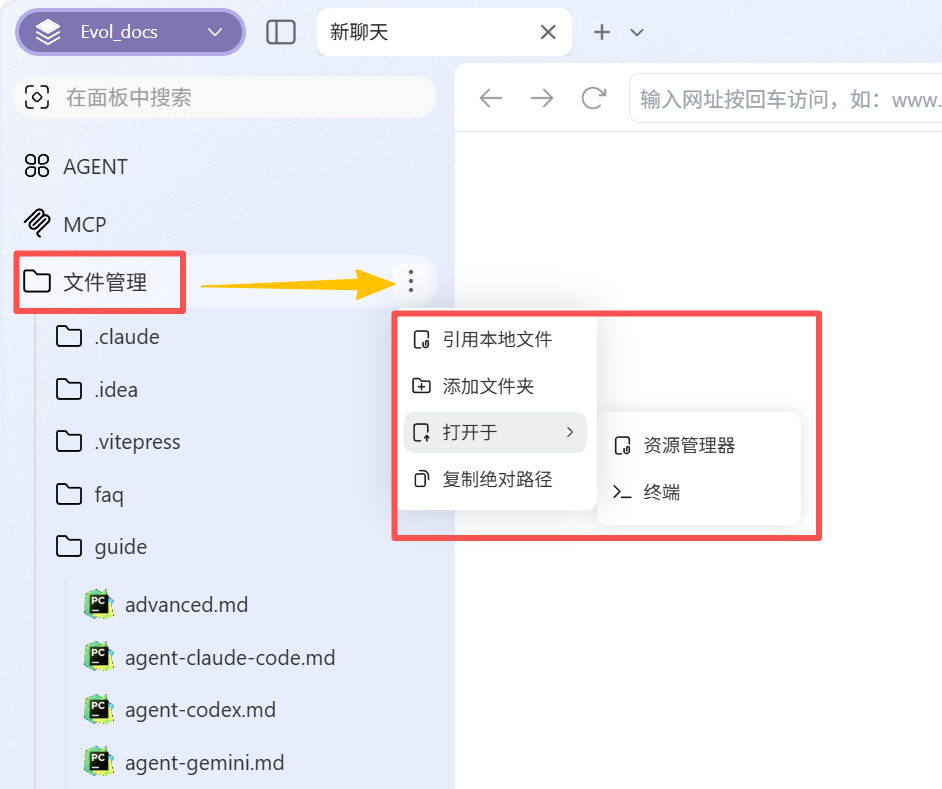The height and width of the screenshot is (789, 942).
Task: Open in 终端 from submenu
Action: 661,492
